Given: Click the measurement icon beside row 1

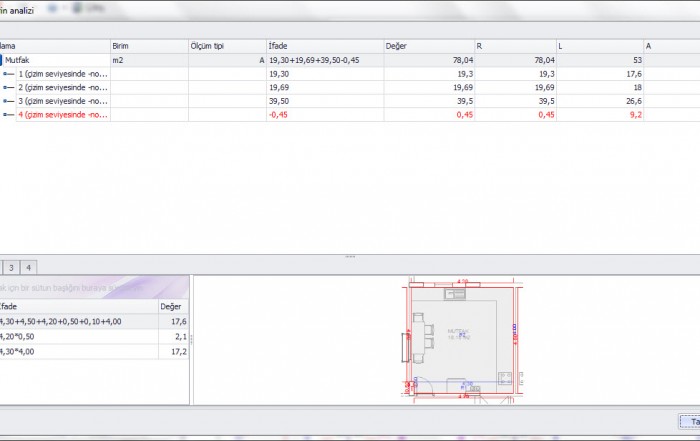Looking at the screenshot, I should coord(10,74).
